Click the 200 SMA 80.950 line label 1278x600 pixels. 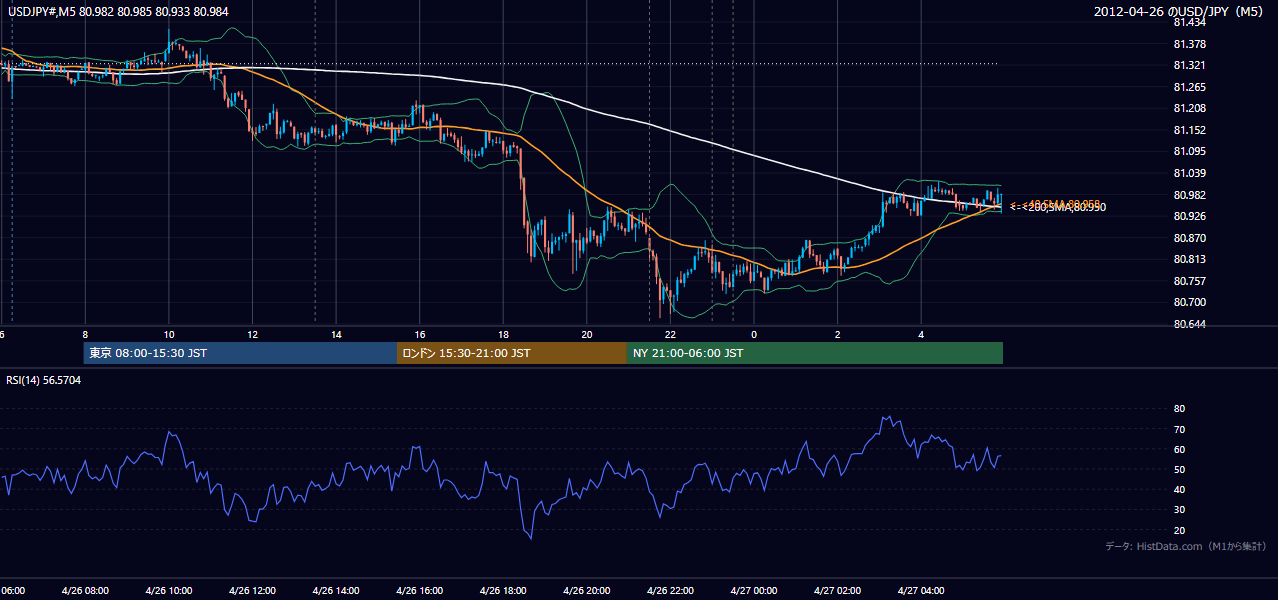tap(1057, 208)
